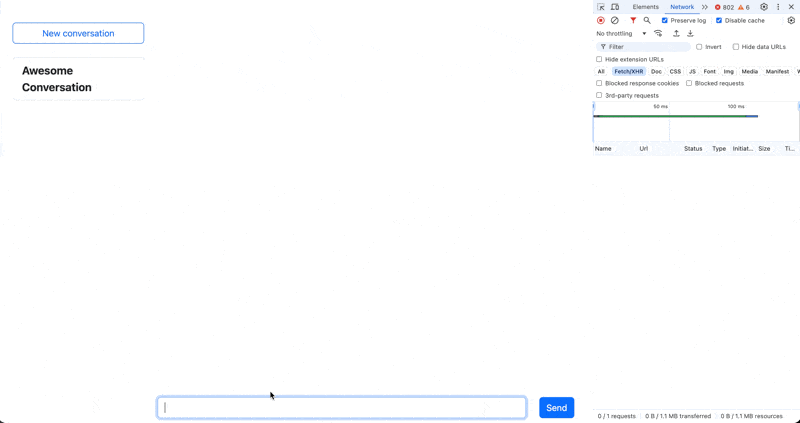Click the export HAR download icon

pyautogui.click(x=690, y=34)
